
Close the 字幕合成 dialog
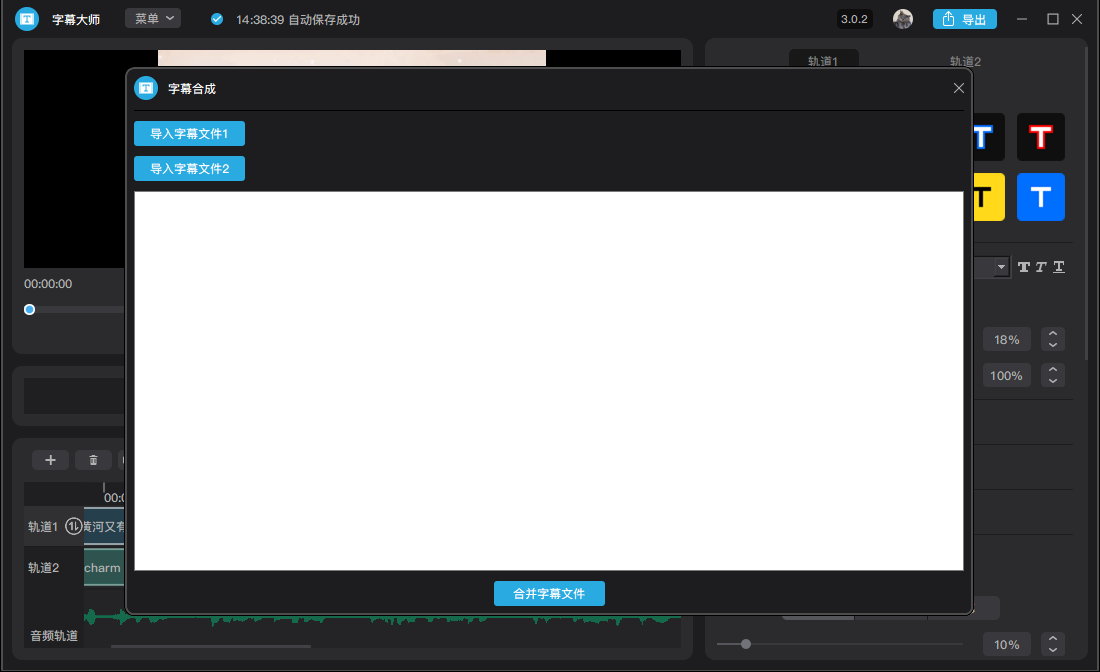[958, 88]
